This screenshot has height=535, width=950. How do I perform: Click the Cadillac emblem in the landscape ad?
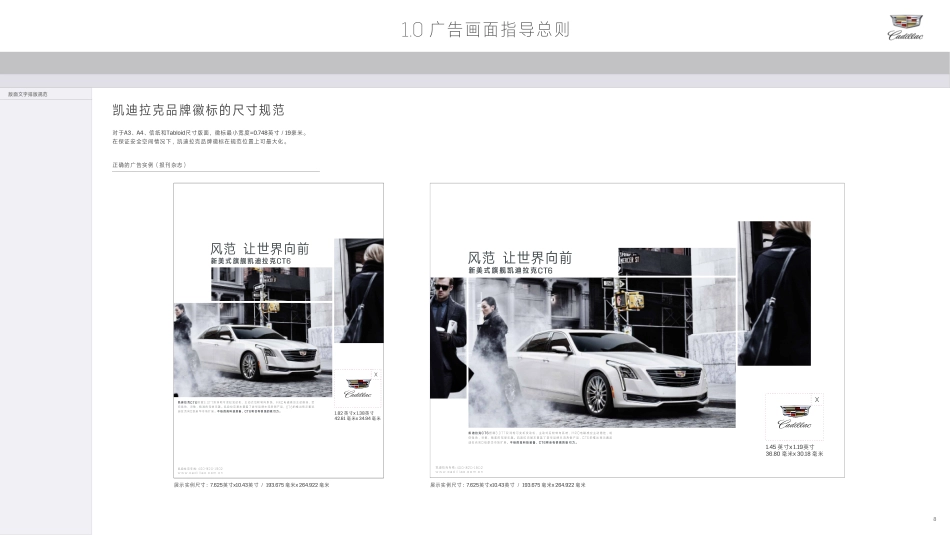tap(795, 417)
